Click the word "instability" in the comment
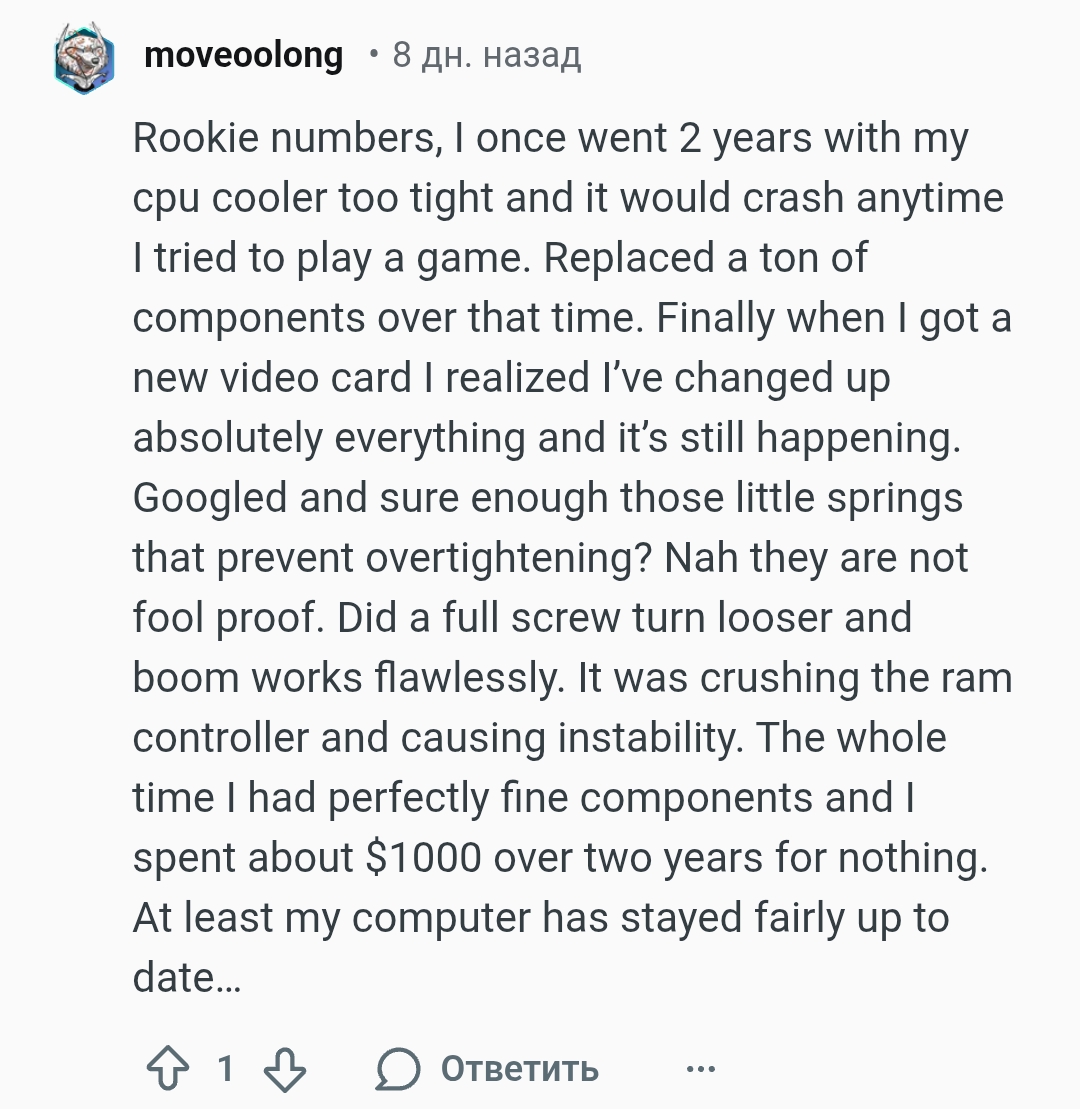 point(650,738)
